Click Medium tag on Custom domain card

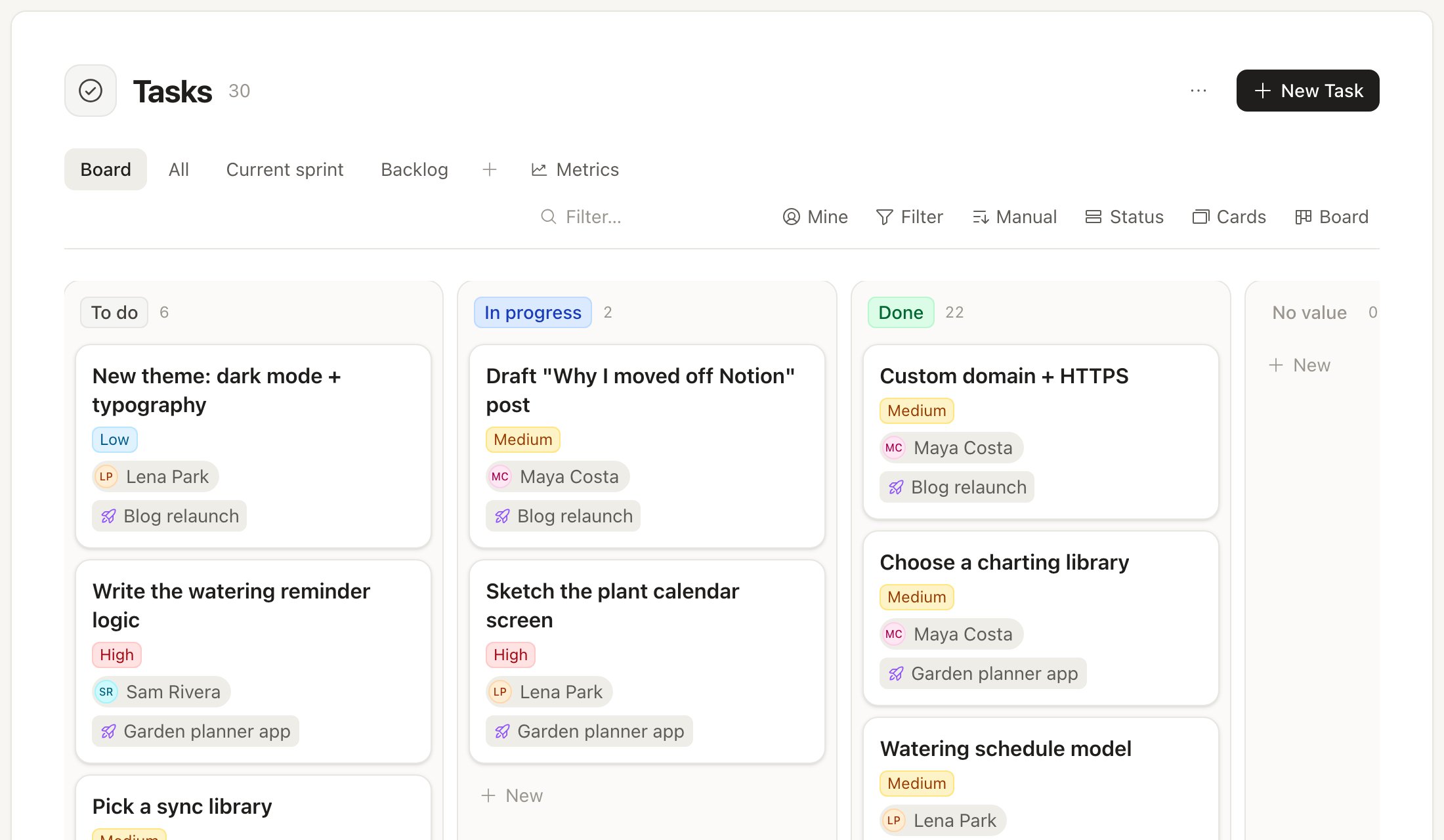click(x=917, y=411)
